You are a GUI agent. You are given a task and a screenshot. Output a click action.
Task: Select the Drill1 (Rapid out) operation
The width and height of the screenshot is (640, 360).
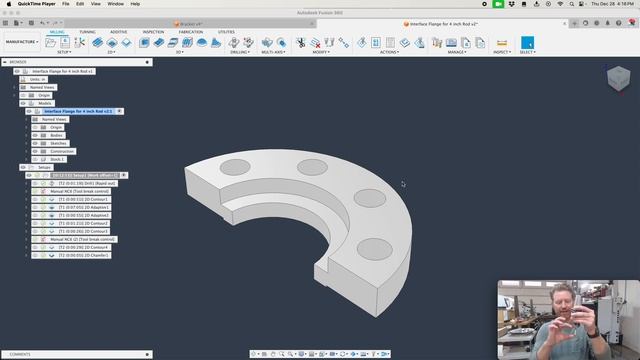coord(75,183)
